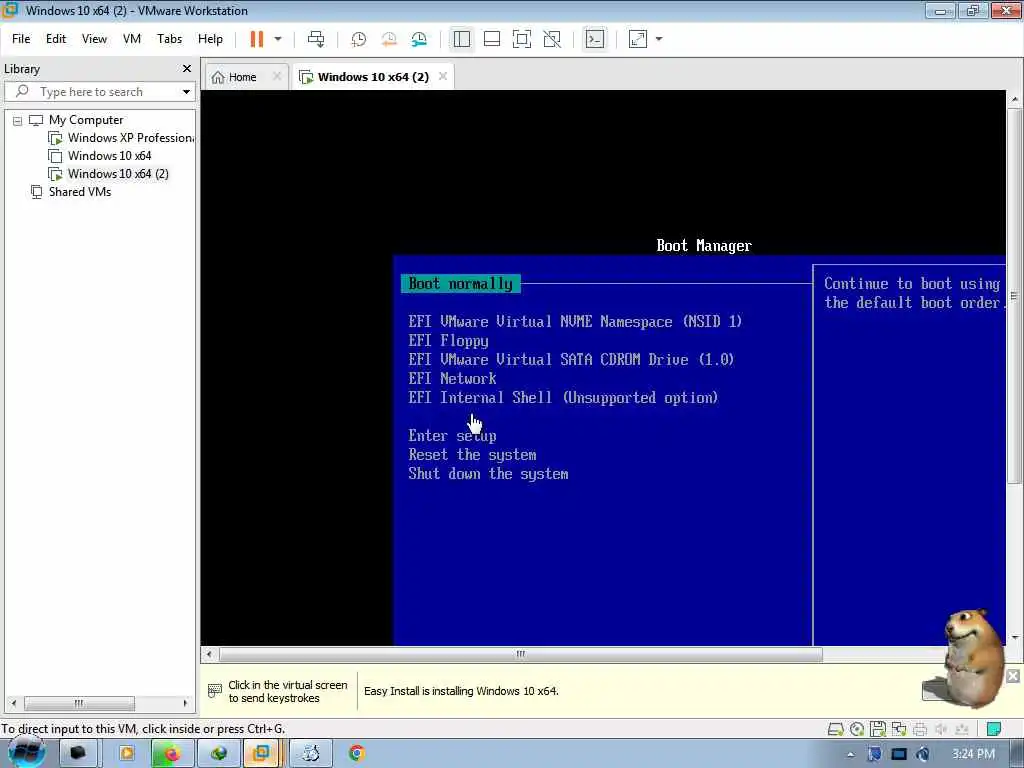
Task: Open the Tabs menu
Action: coord(169,39)
